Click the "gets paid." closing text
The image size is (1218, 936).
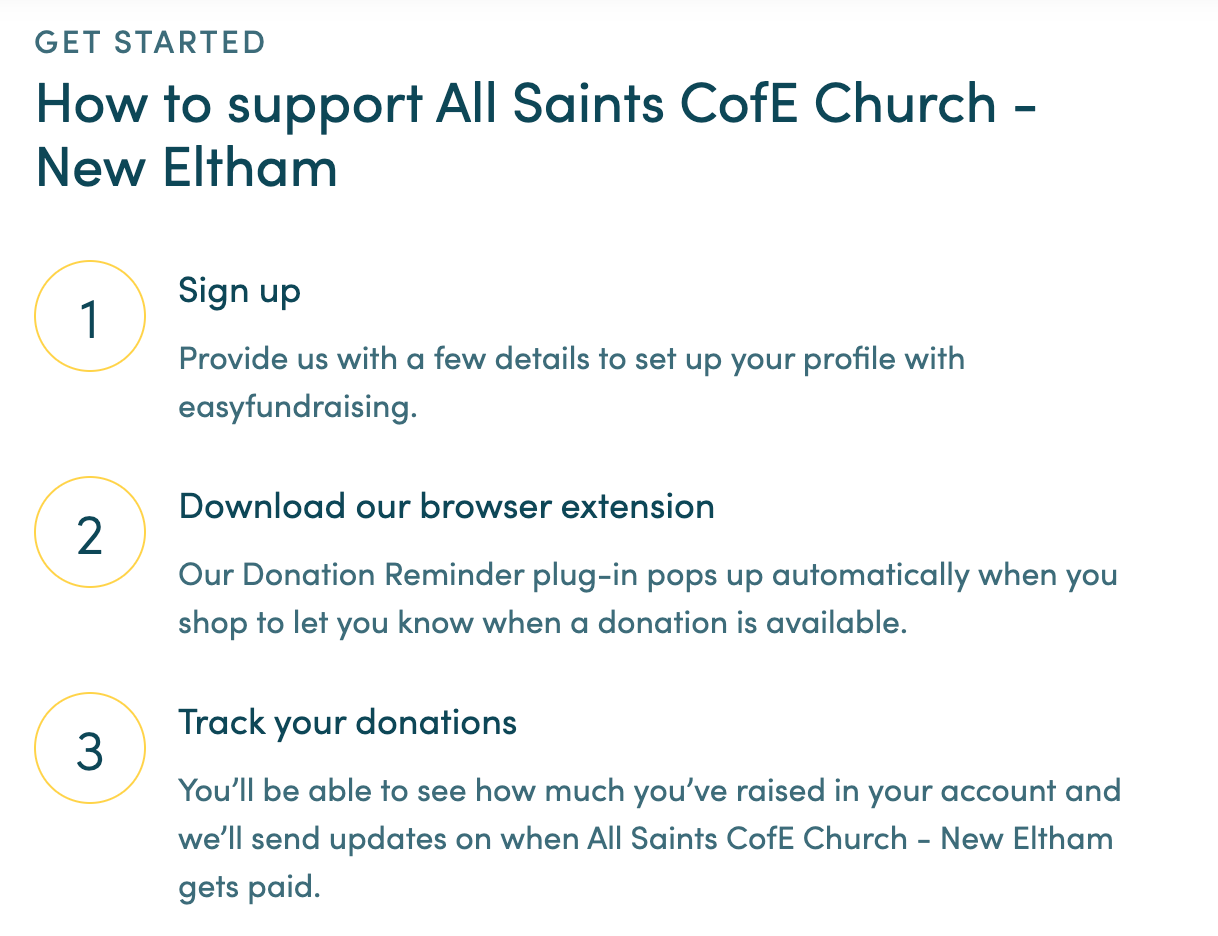(249, 886)
